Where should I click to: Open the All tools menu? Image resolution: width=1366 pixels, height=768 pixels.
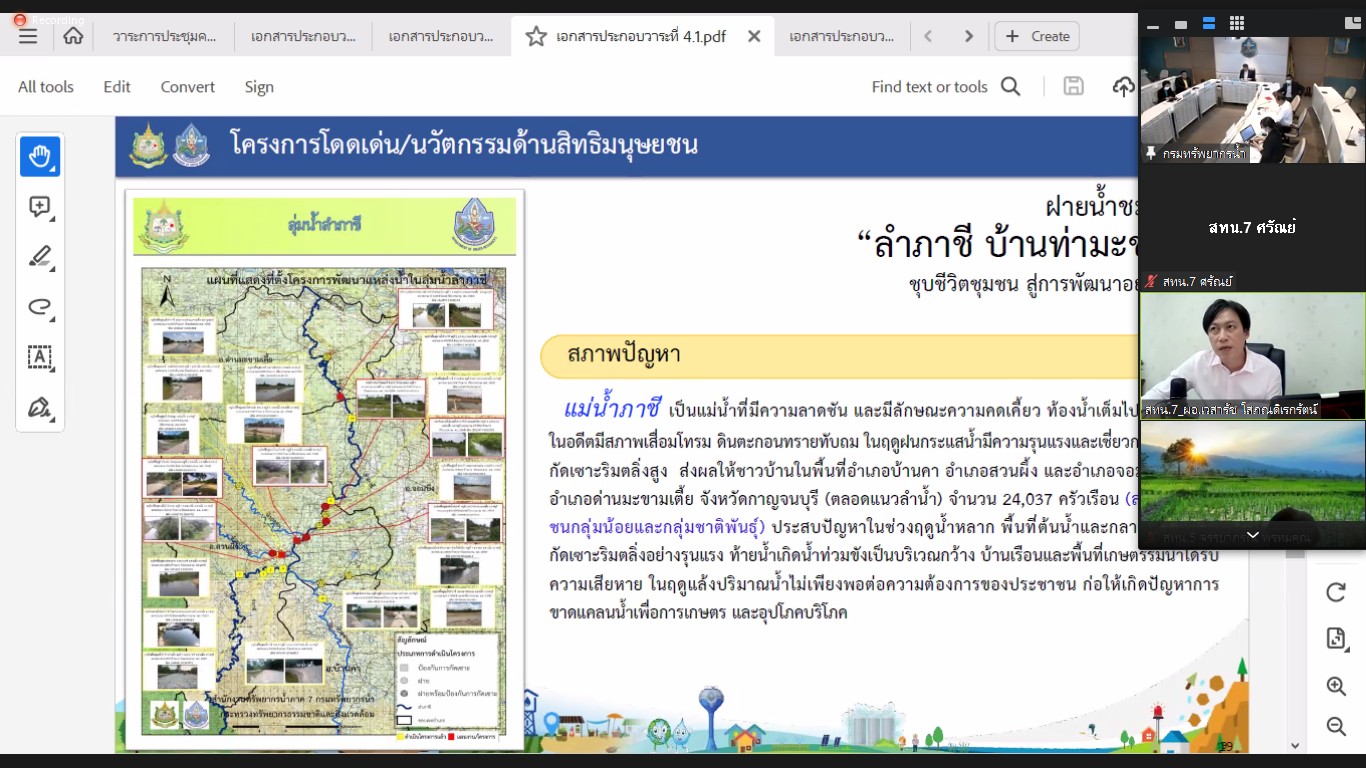pos(46,87)
